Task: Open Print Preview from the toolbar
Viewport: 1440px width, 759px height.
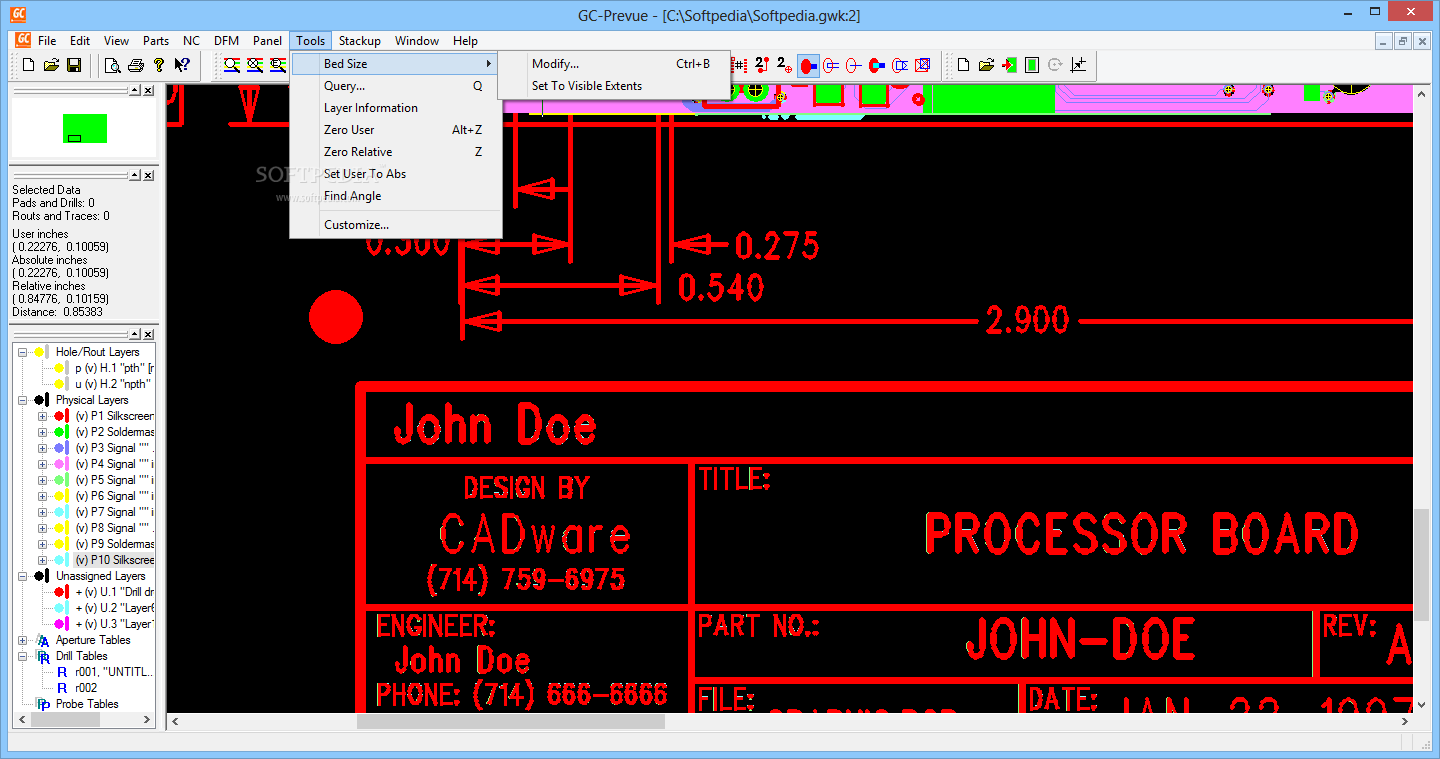Action: point(113,65)
